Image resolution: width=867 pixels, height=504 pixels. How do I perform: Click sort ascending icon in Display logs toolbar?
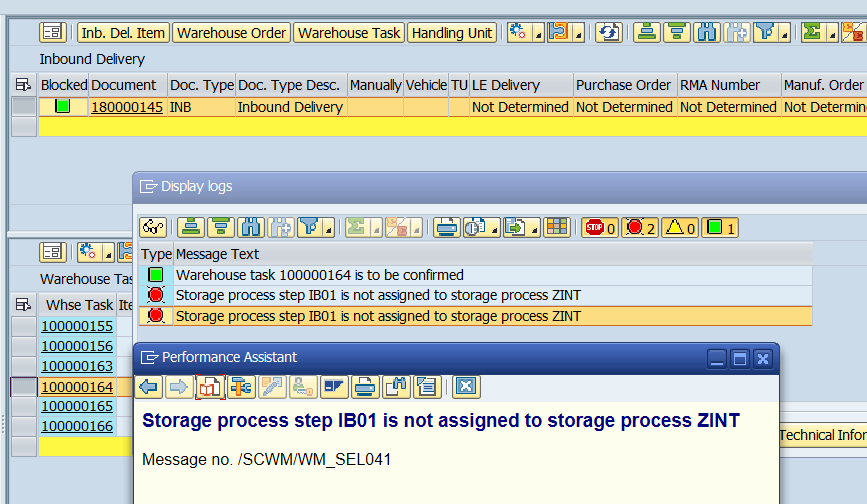[x=191, y=227]
